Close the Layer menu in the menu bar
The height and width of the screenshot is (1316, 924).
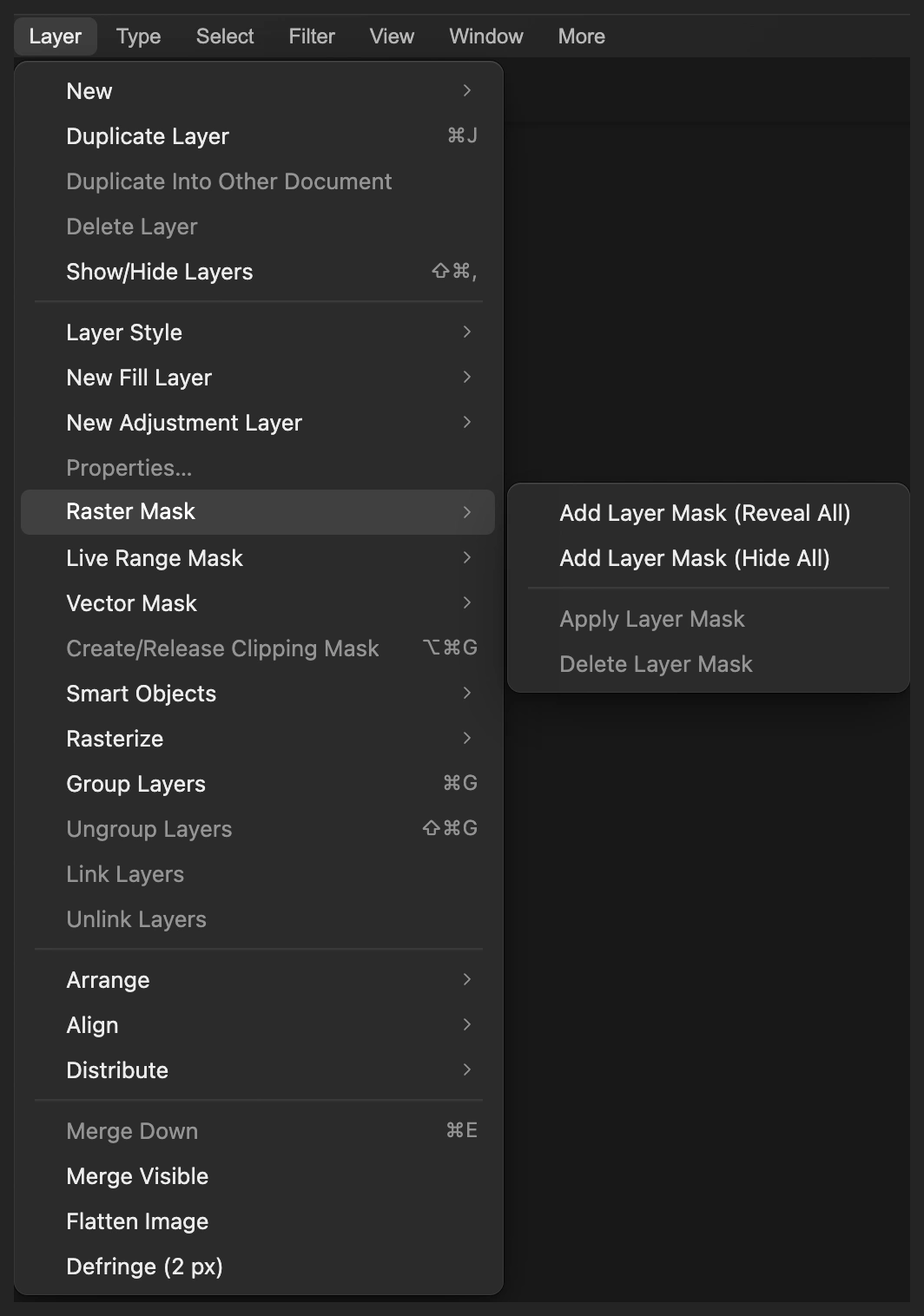point(56,36)
